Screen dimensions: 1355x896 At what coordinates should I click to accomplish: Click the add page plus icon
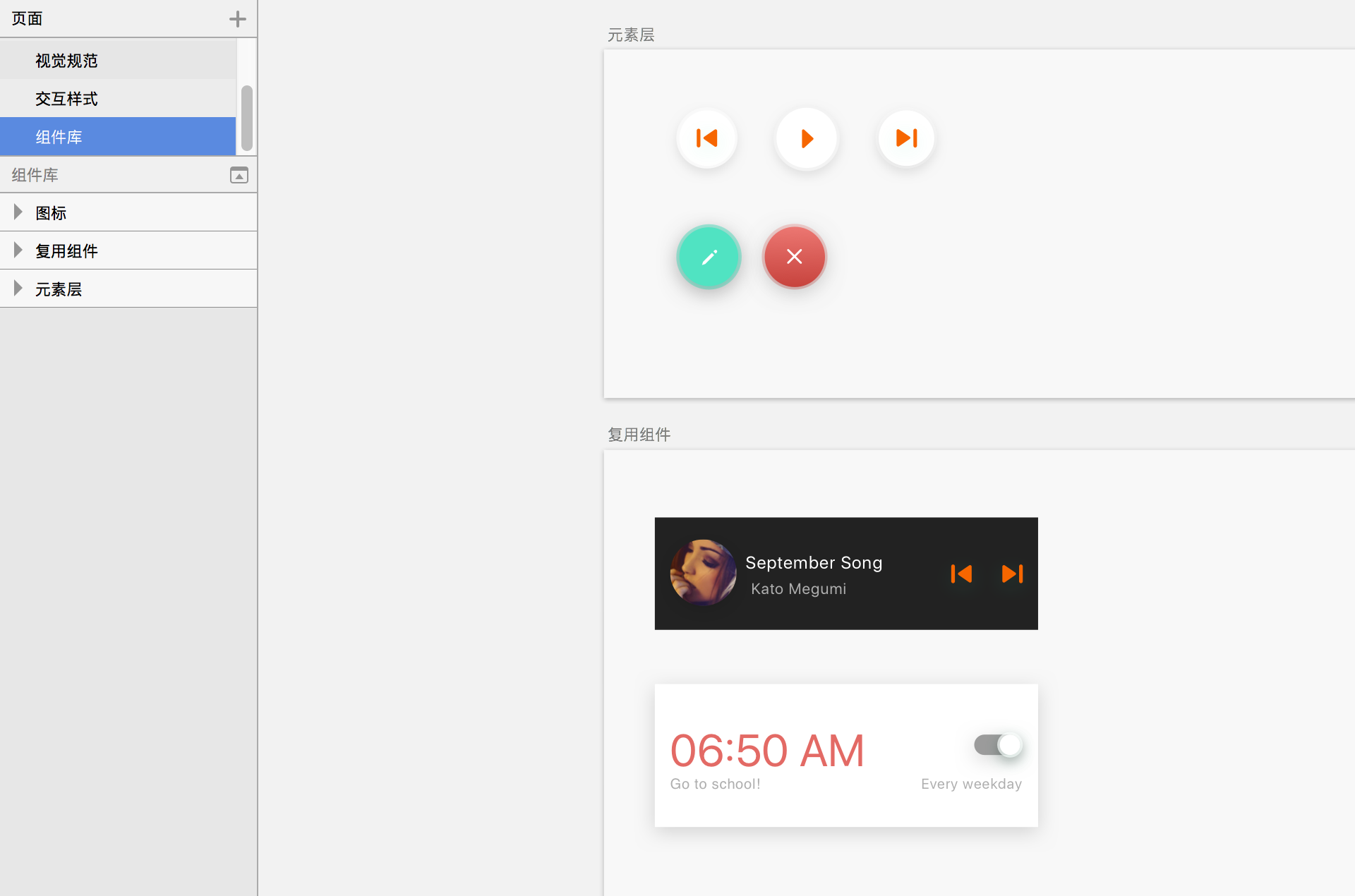pos(238,19)
